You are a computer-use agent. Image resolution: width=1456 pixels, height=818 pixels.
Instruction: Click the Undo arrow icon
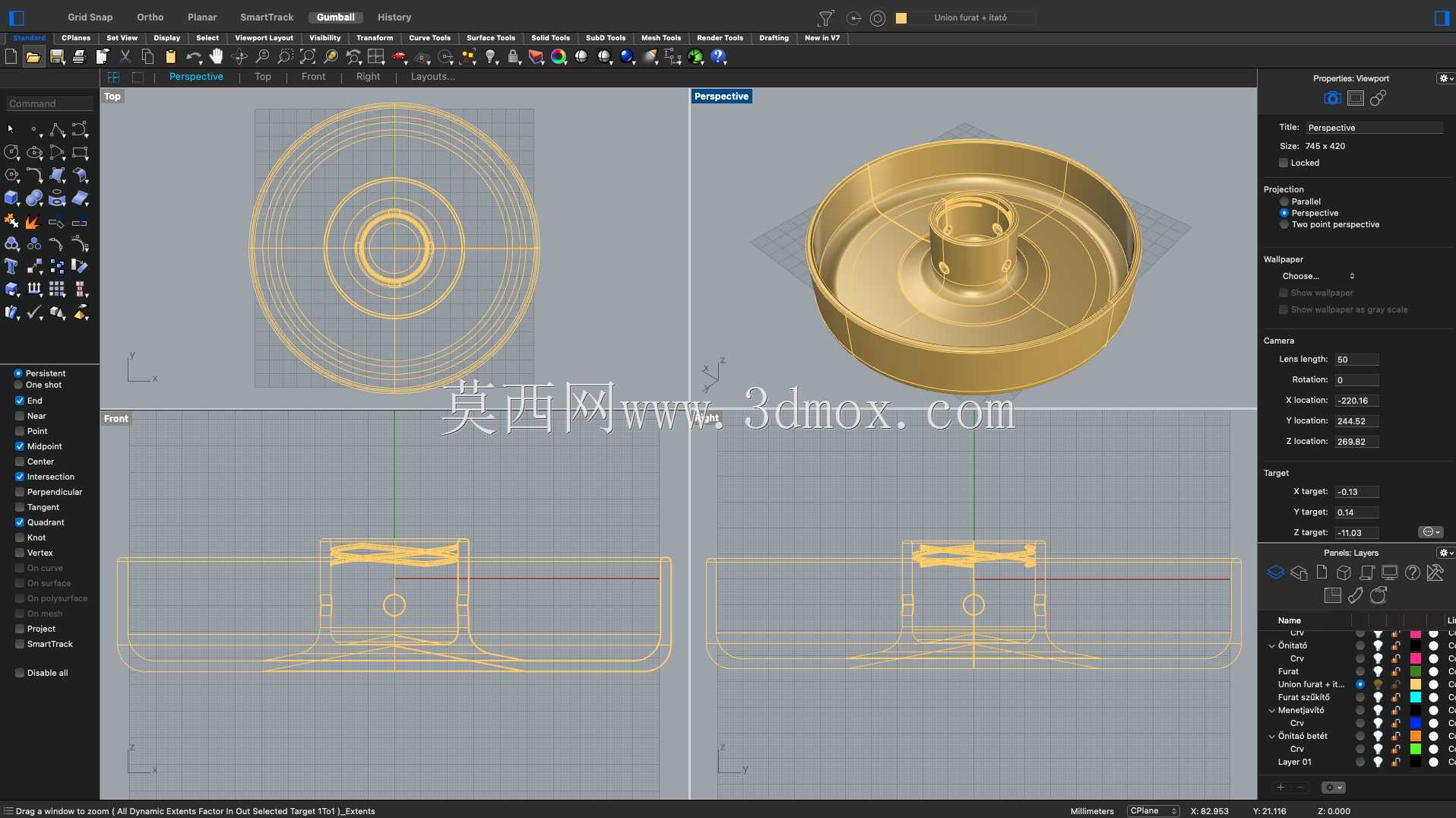tap(193, 56)
